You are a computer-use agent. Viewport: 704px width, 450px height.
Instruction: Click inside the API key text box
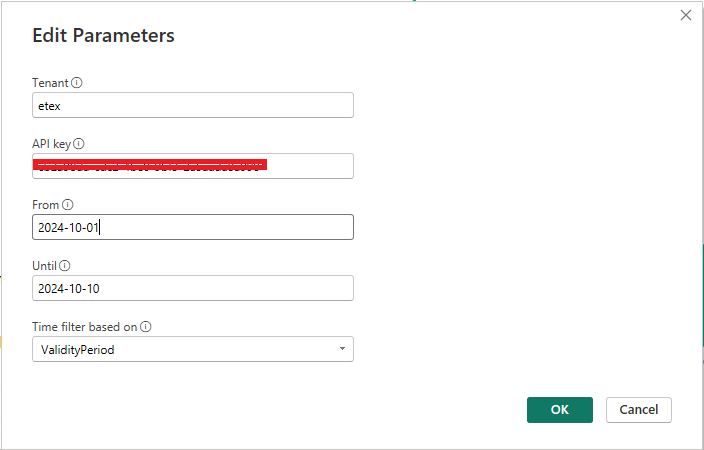[193, 166]
